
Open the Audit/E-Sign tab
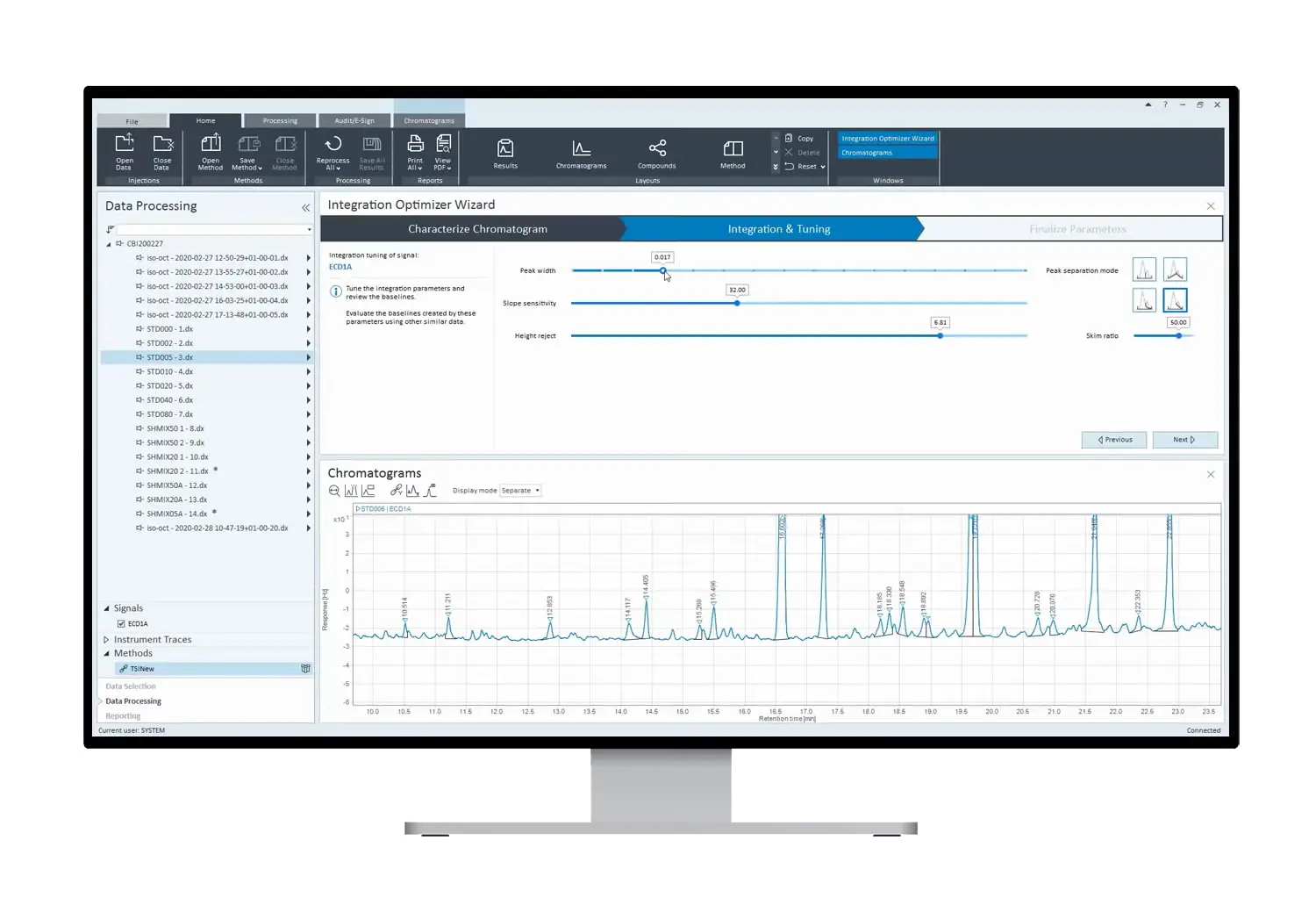(x=354, y=121)
